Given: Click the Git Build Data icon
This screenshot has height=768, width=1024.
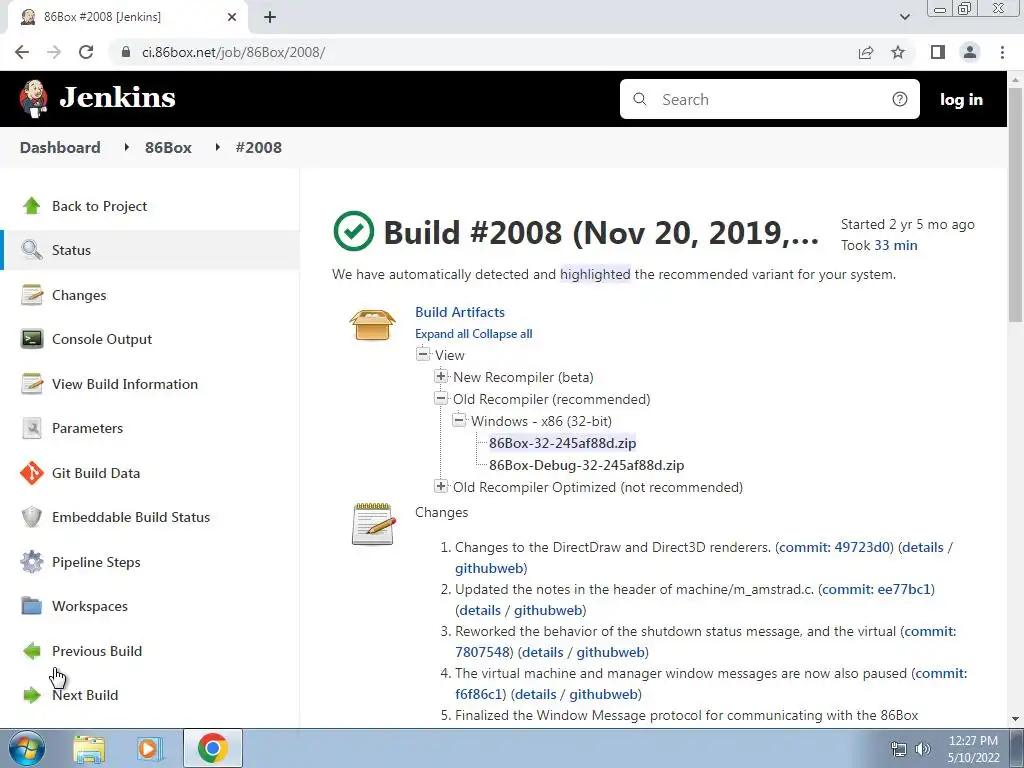Looking at the screenshot, I should point(31,473).
